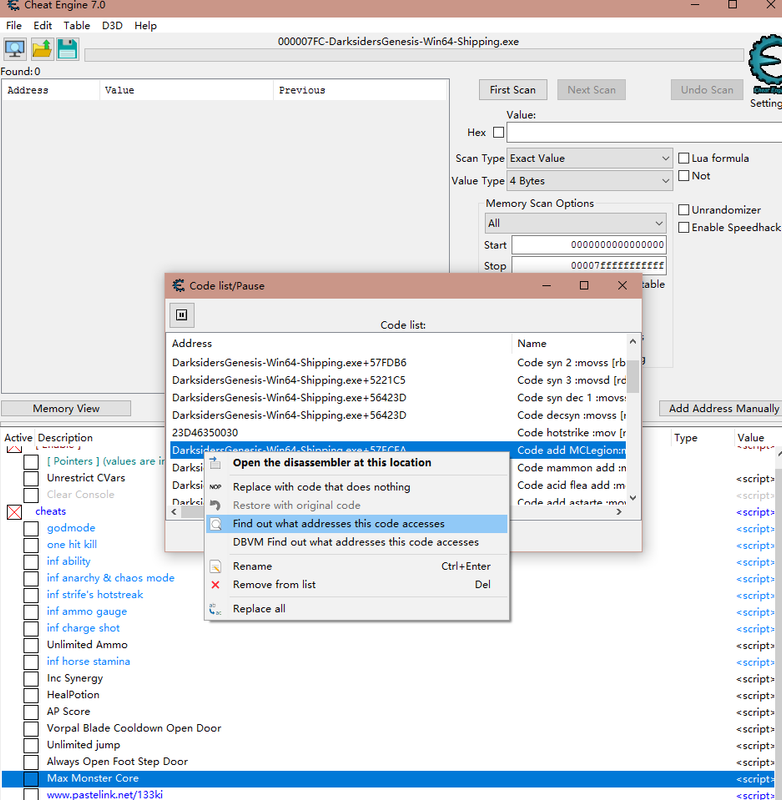Viewport: 782px width, 800px height.
Task: Click the Memory View button
Action: point(66,409)
